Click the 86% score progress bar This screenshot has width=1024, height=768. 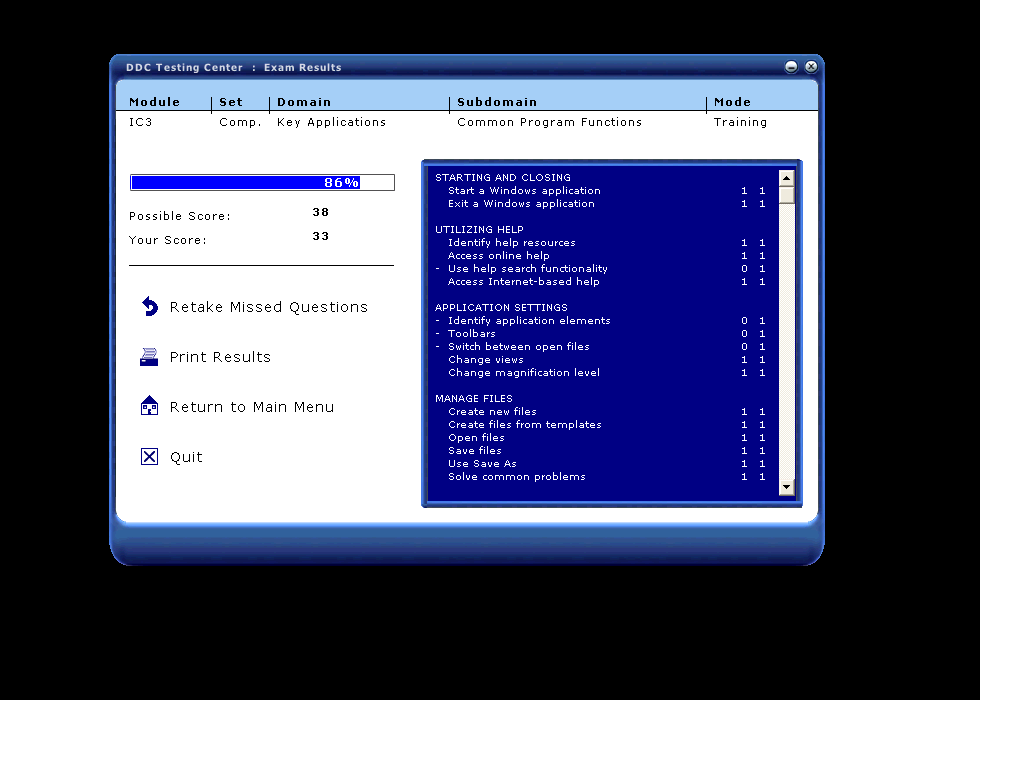point(262,183)
